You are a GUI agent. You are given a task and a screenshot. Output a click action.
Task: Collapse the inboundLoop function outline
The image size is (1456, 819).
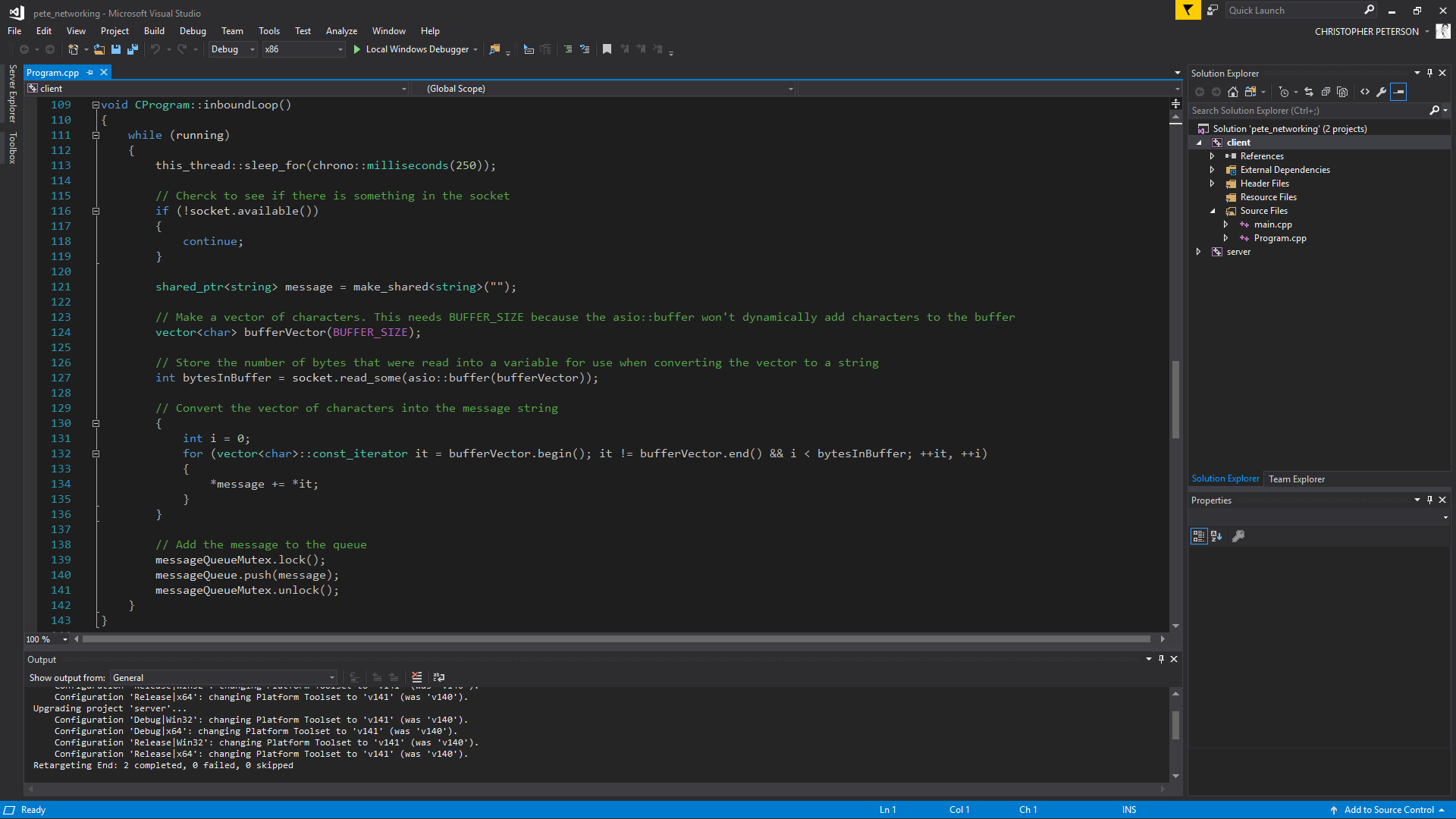click(96, 105)
